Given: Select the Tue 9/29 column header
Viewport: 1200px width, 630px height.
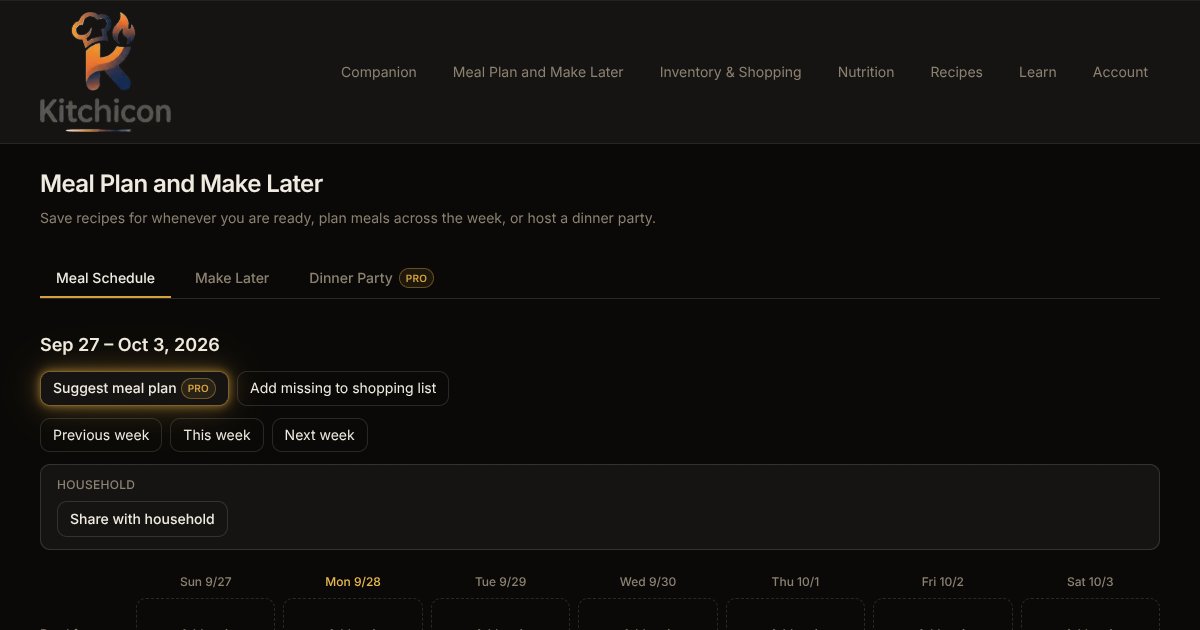Looking at the screenshot, I should click(501, 581).
